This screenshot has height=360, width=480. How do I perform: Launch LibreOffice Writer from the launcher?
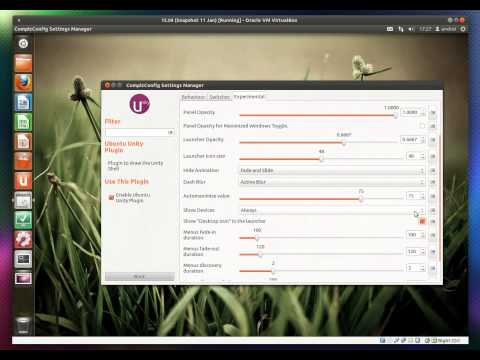pyautogui.click(x=23, y=102)
